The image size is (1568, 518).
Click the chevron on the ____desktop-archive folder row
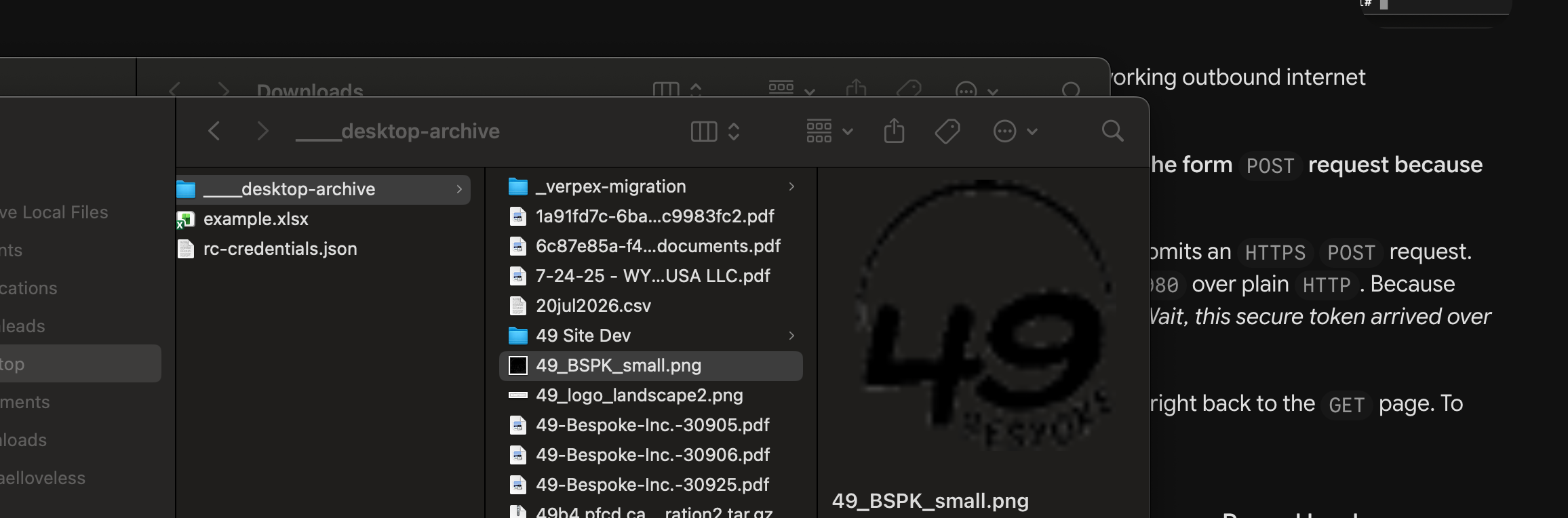point(459,189)
